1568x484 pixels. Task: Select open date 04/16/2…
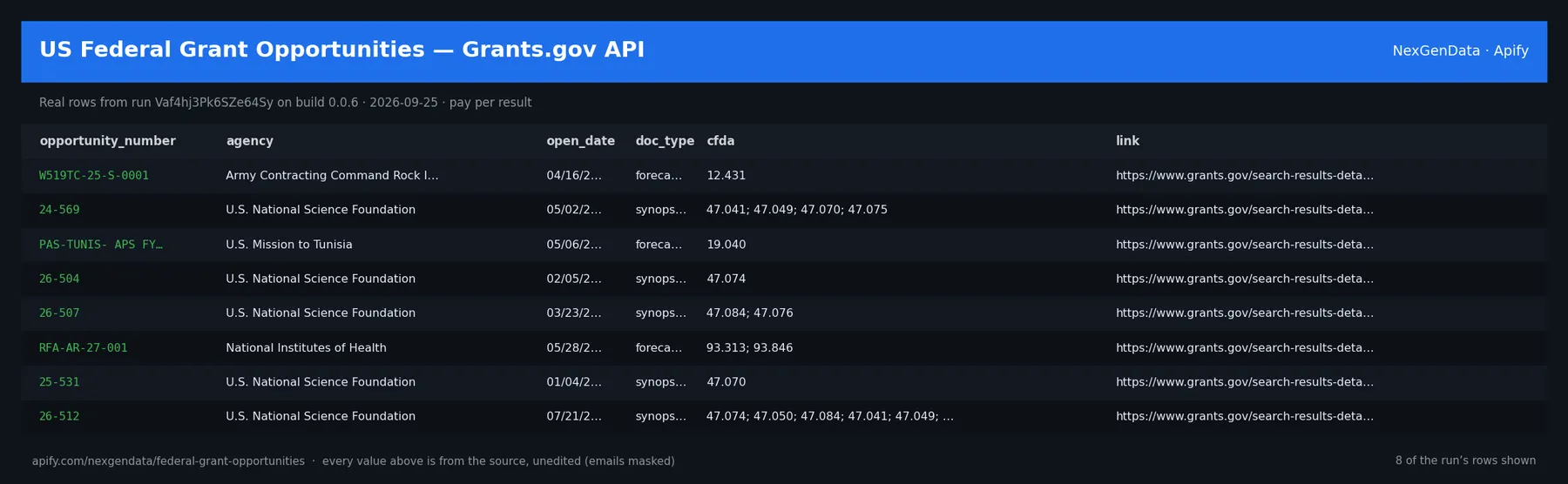tap(574, 176)
